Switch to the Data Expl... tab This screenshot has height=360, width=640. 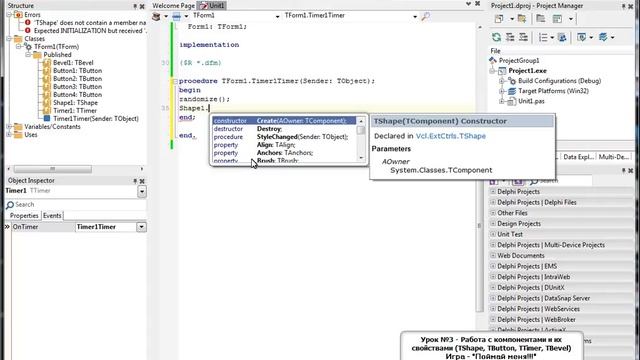click(578, 157)
